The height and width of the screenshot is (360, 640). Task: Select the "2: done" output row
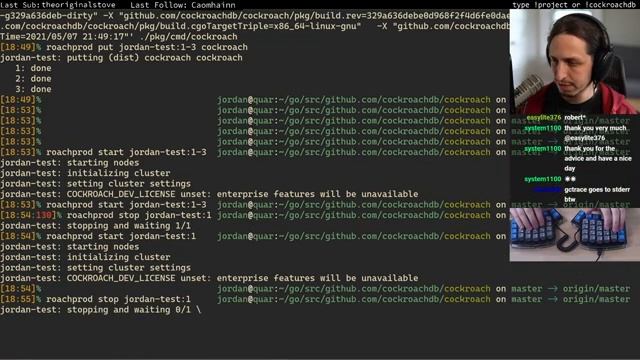coord(33,79)
